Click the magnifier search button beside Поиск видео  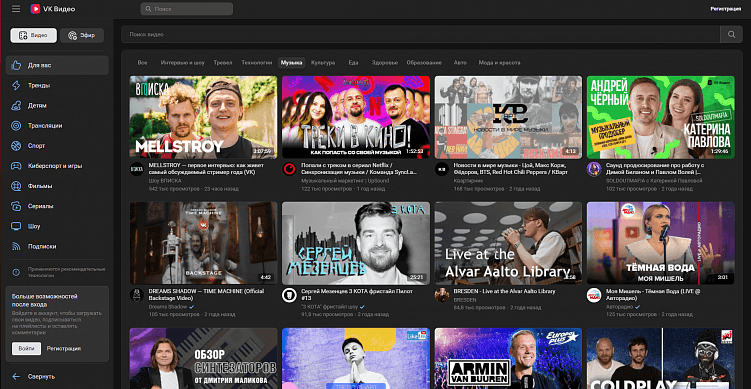click(731, 34)
